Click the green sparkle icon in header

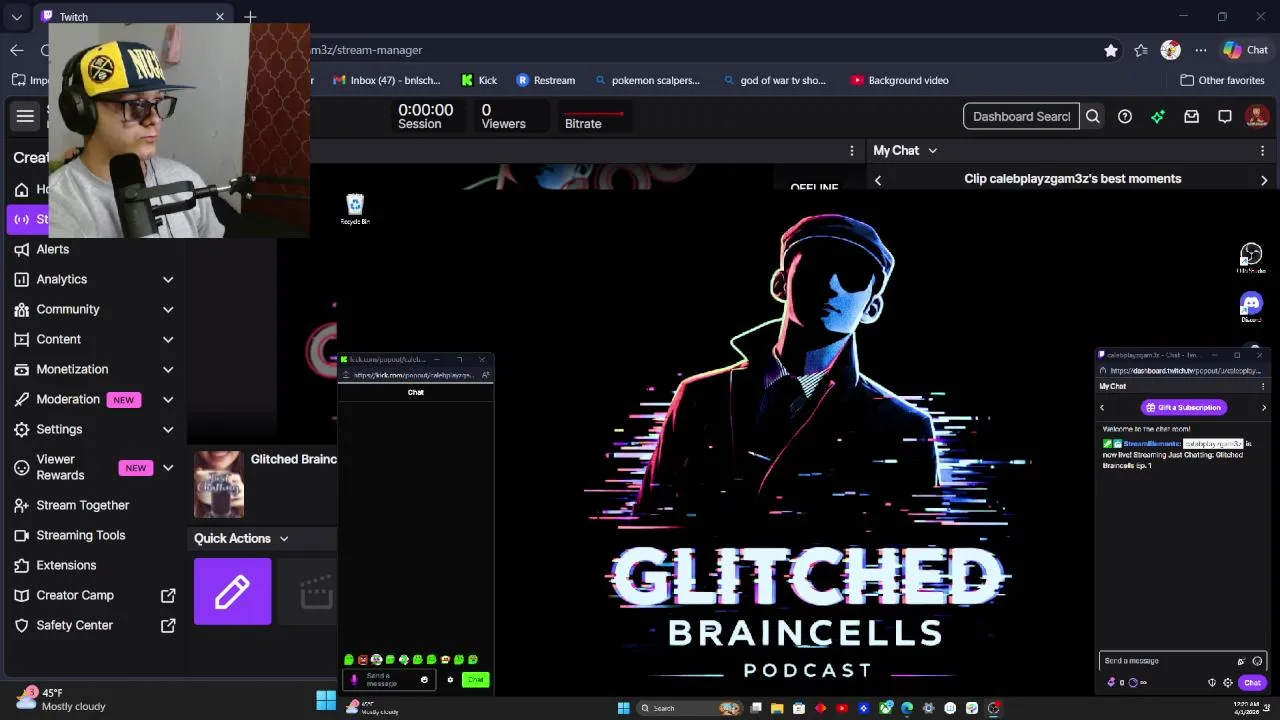coord(1158,116)
